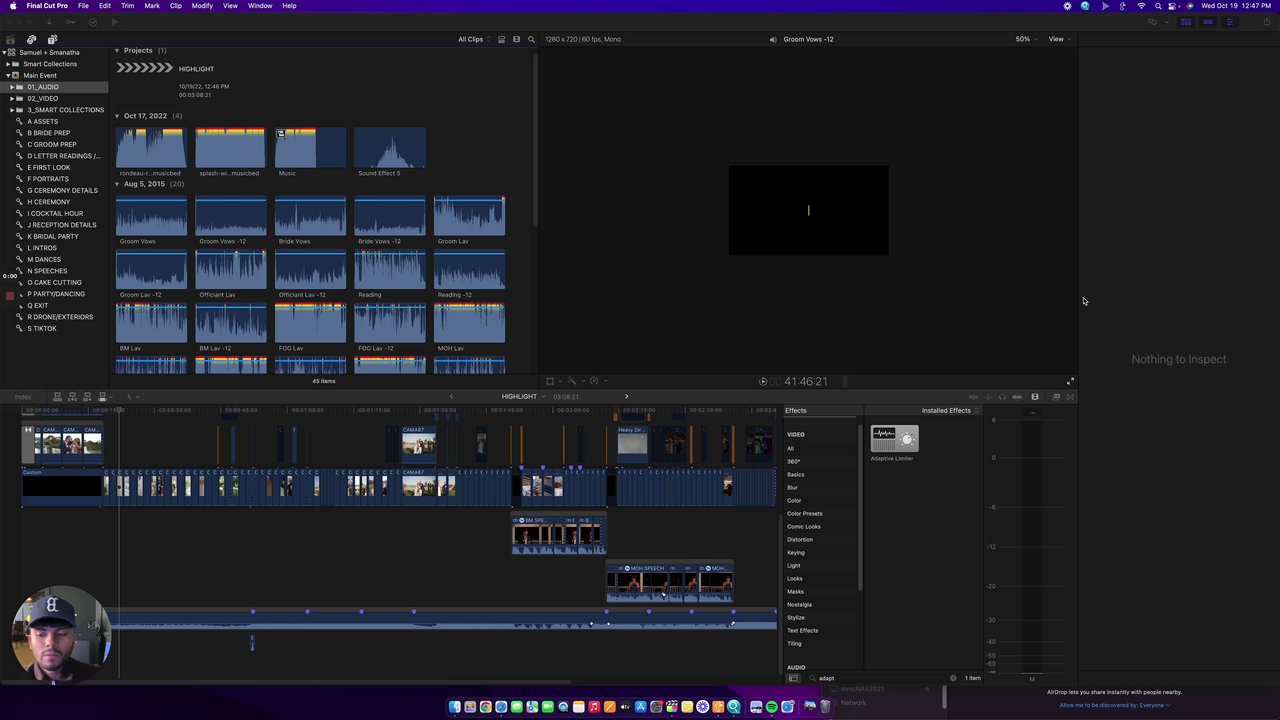1280x720 pixels.
Task: Enter full screen viewer mode
Action: pos(1070,381)
